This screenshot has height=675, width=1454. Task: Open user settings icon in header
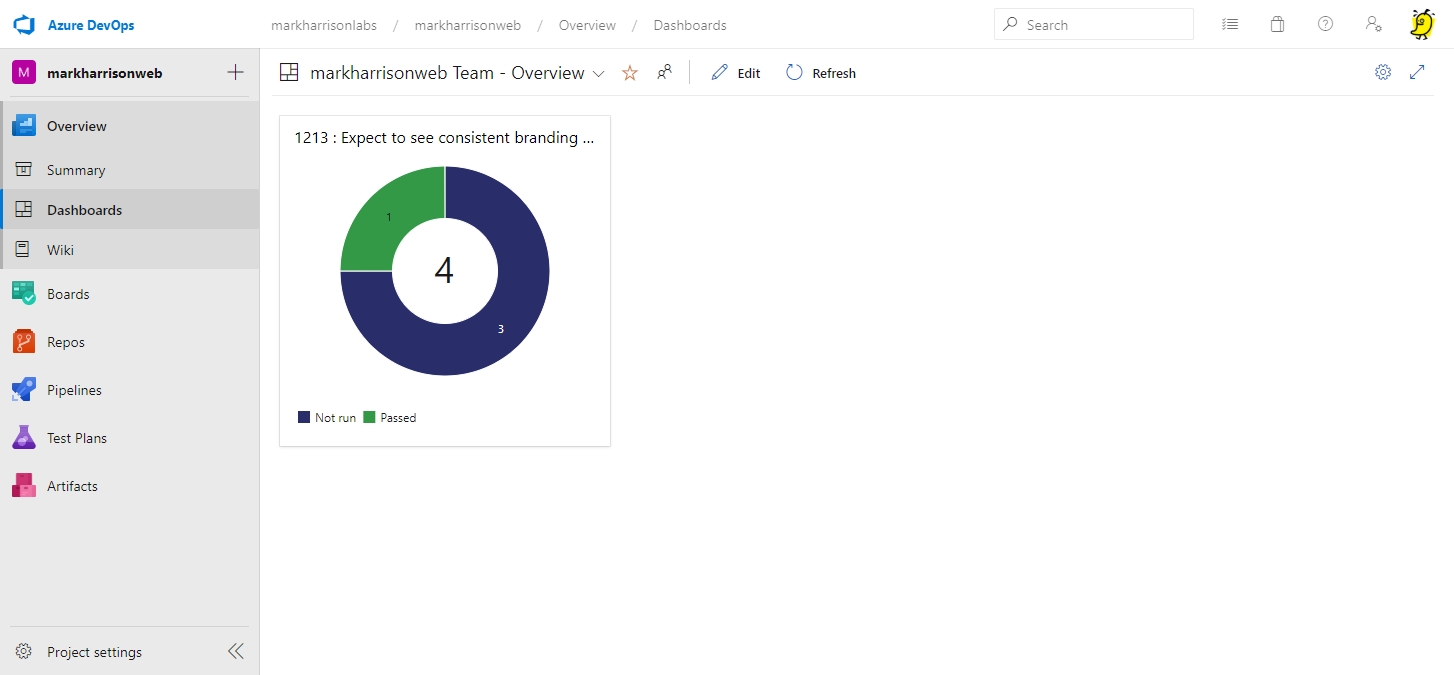1373,25
